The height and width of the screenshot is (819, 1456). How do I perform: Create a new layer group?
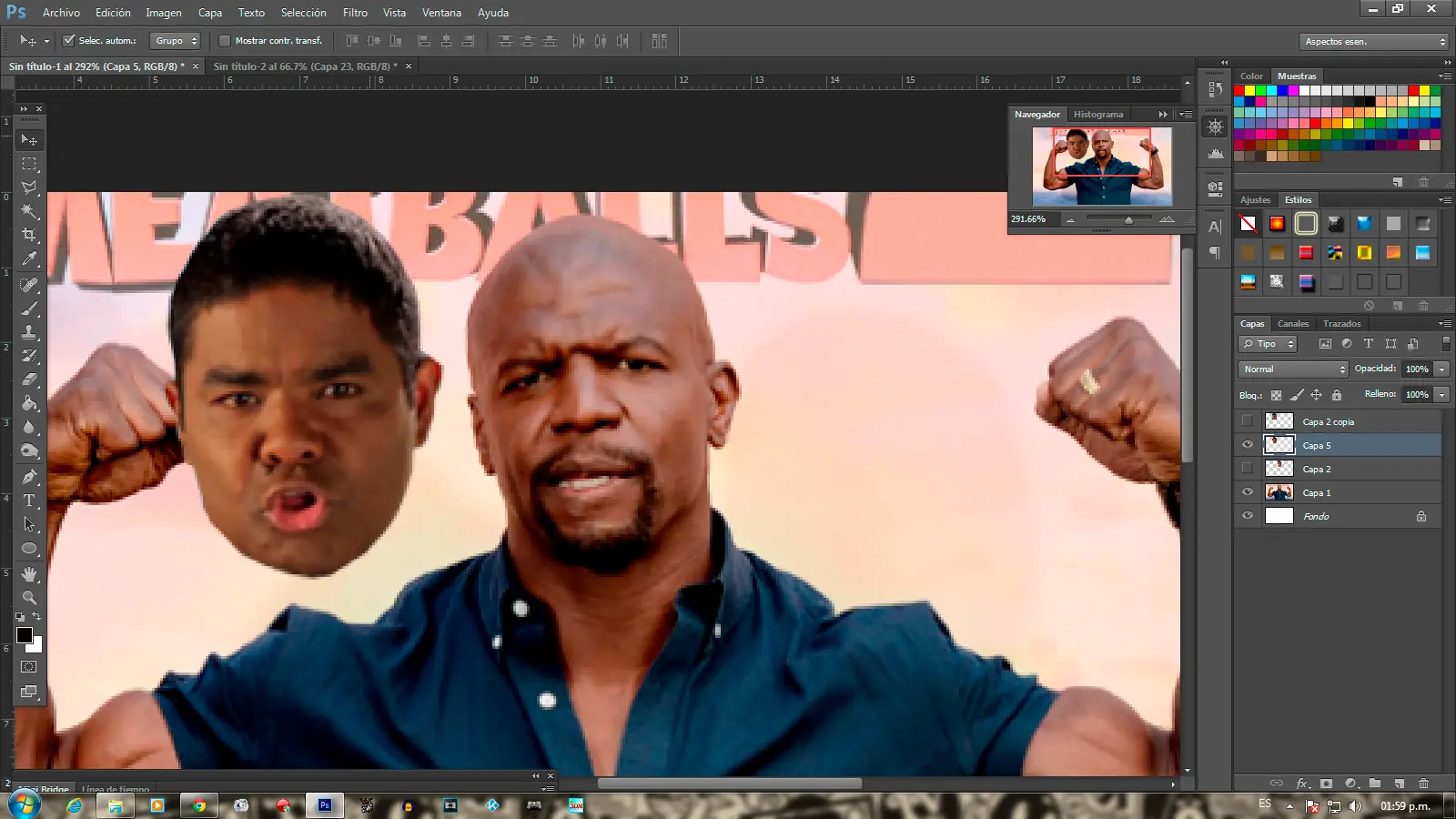pos(1375,783)
